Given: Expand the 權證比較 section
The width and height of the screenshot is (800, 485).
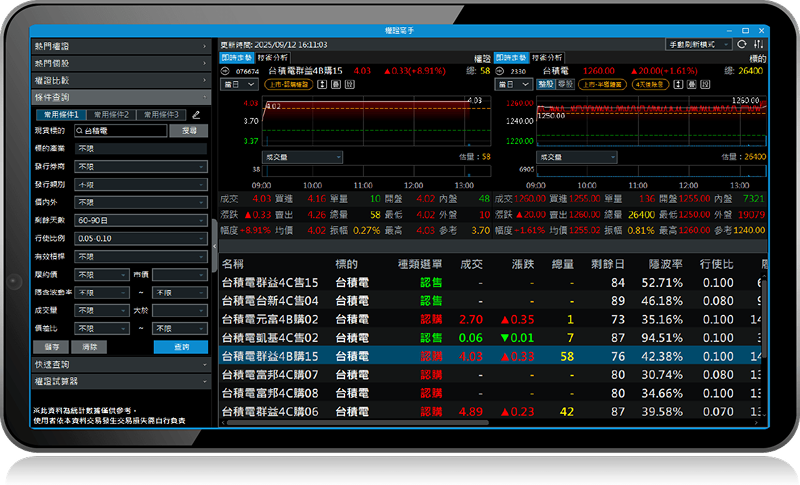Looking at the screenshot, I should (x=121, y=80).
